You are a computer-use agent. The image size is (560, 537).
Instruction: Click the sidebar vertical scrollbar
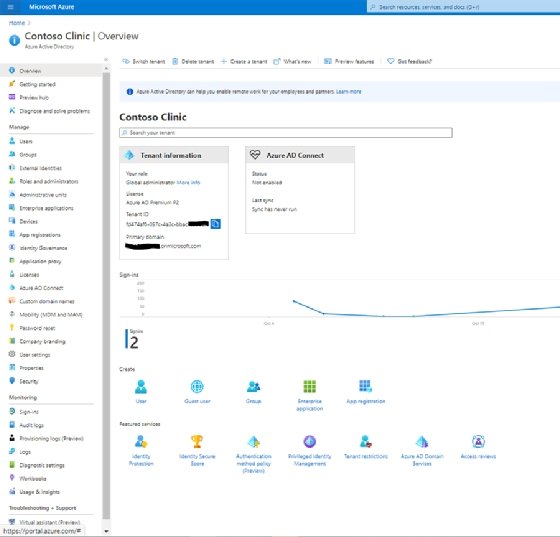pos(106,296)
